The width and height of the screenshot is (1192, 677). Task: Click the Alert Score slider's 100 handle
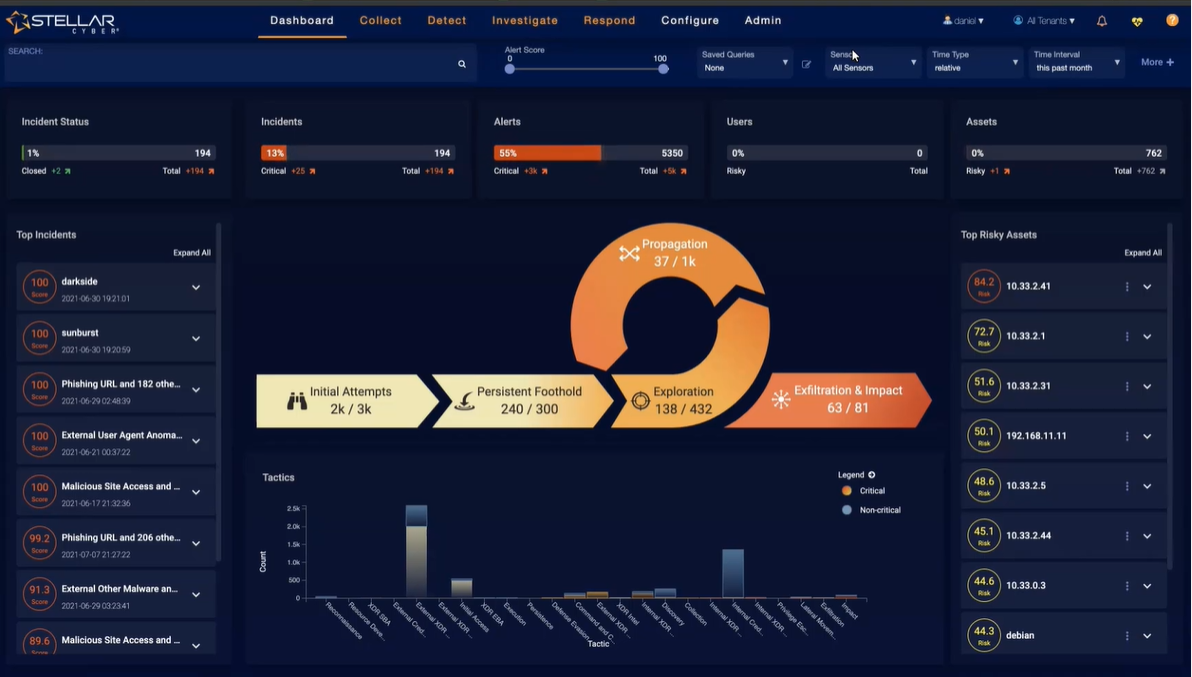point(663,69)
